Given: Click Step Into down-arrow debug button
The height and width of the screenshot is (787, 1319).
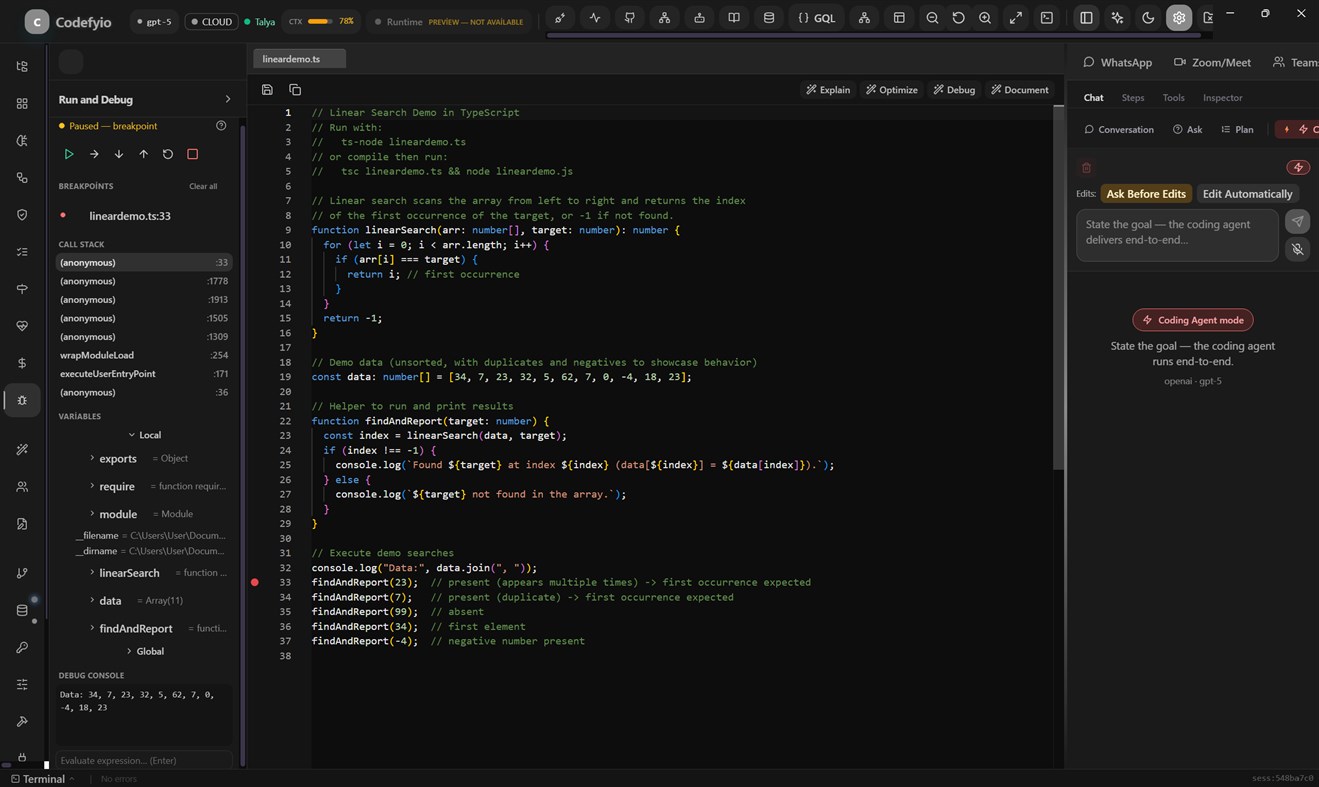Looking at the screenshot, I should pos(119,154).
